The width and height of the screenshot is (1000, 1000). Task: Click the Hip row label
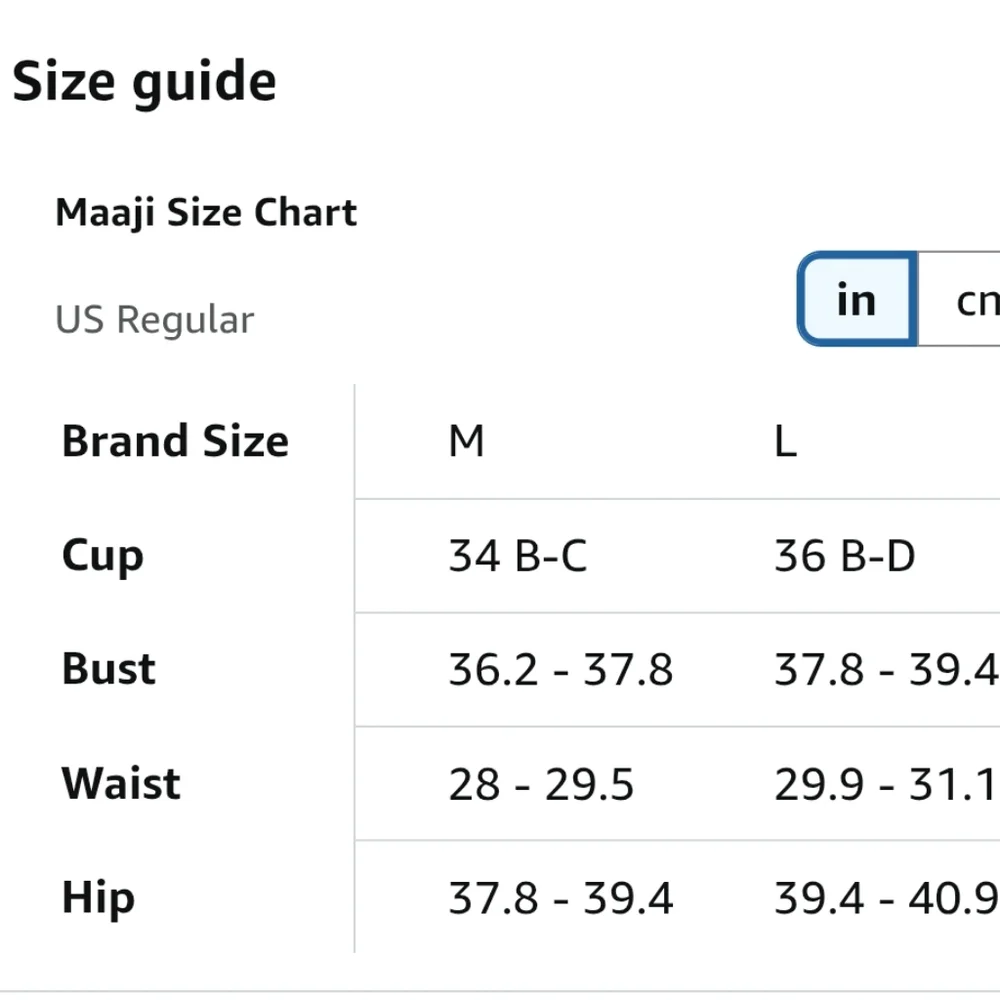97,897
